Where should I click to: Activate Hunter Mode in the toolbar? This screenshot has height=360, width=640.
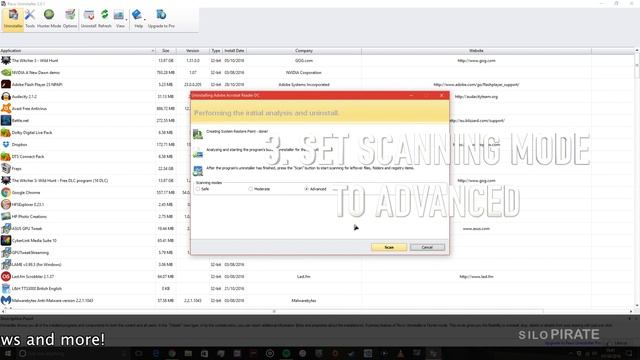(49, 19)
